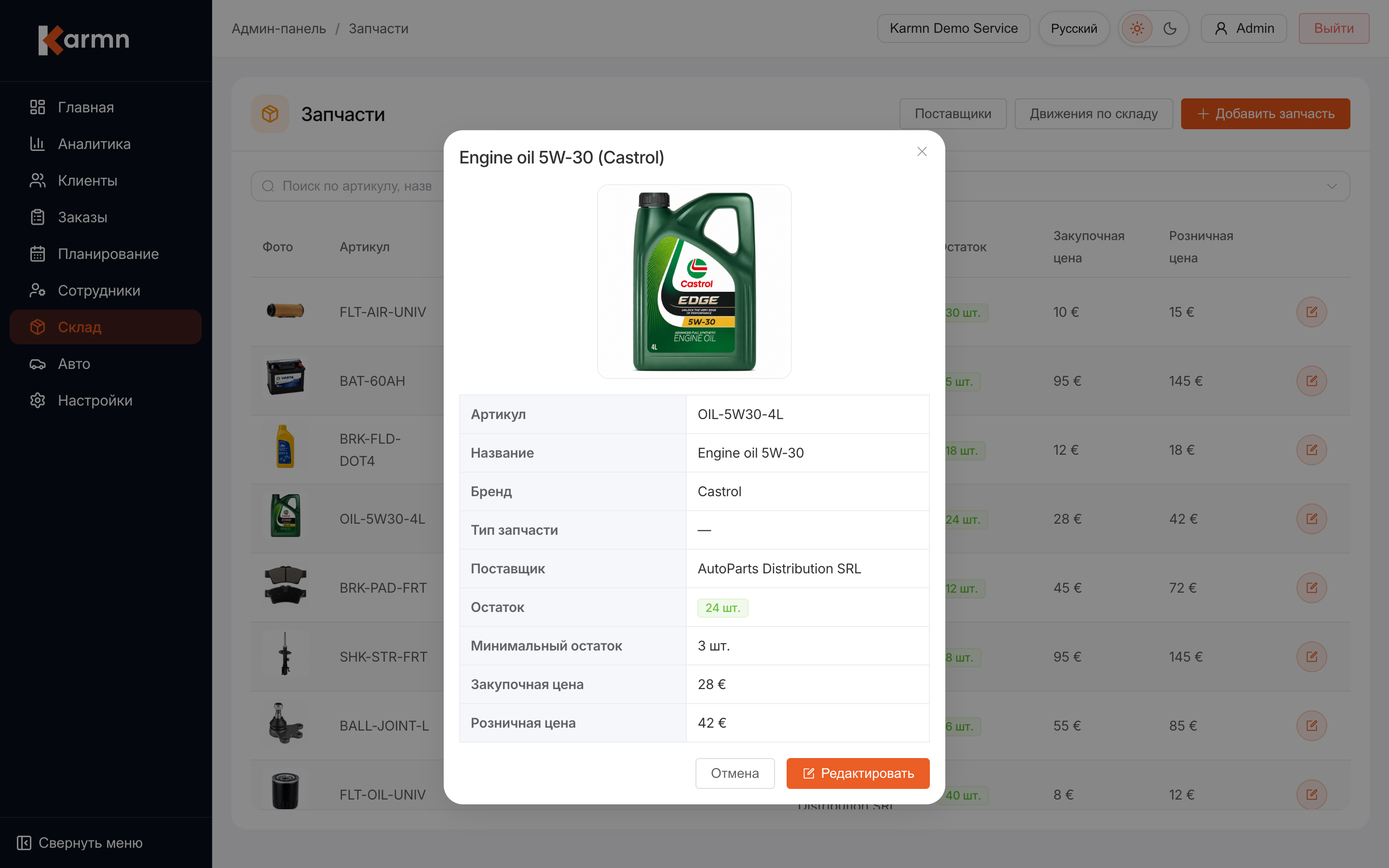Click the Админ-панель breadcrumb link

pos(279,29)
